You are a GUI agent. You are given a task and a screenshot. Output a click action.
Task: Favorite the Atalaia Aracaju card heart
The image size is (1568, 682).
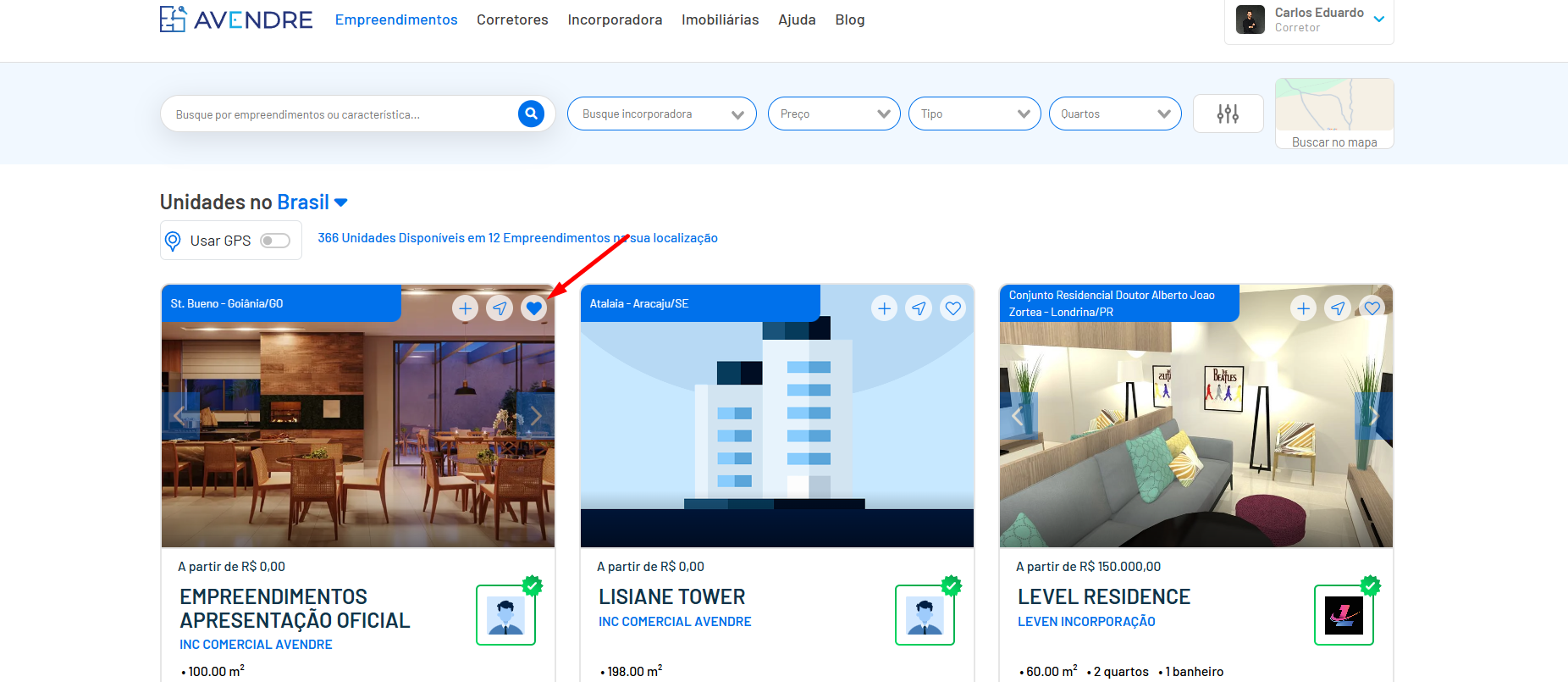click(x=953, y=308)
